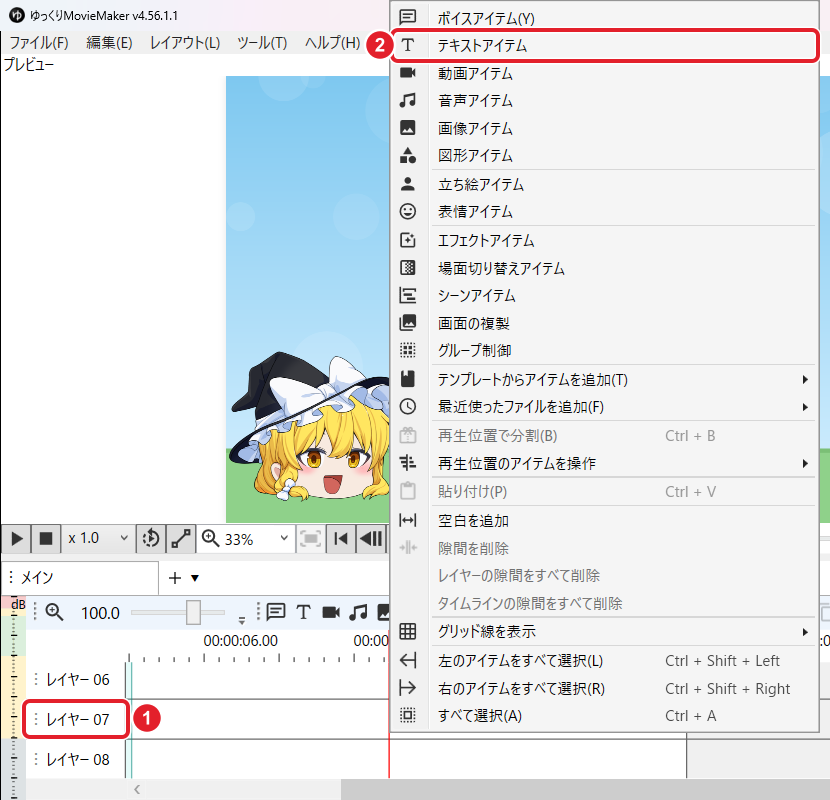Click the loop playback icon
830x800 pixels.
(151, 539)
